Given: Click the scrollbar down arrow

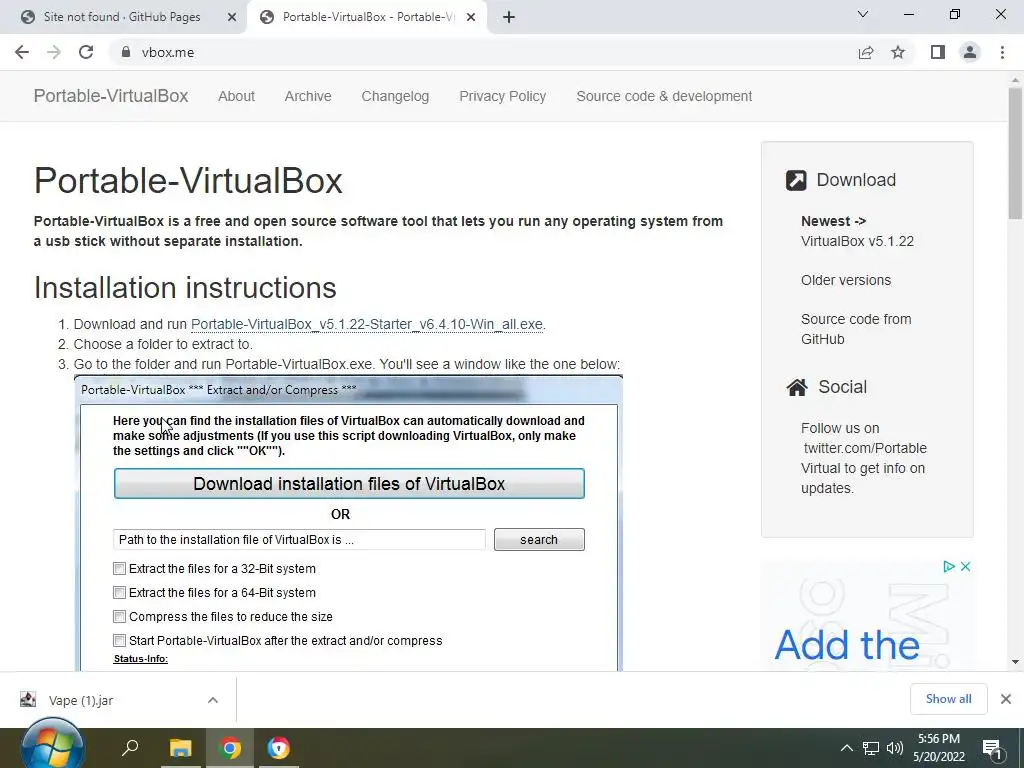Looking at the screenshot, I should point(1015,662).
